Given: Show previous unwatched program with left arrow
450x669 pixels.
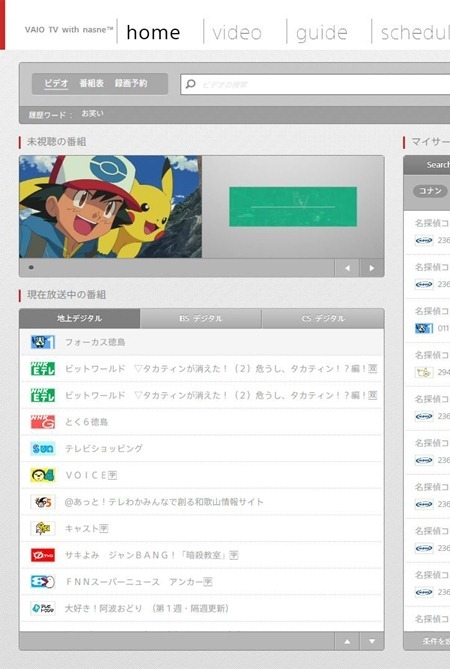Looking at the screenshot, I should coord(347,268).
